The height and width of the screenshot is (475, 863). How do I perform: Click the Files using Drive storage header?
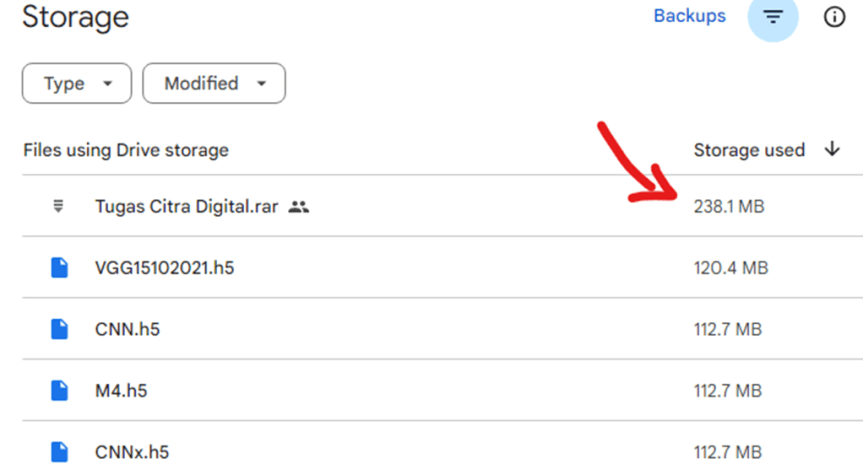tap(126, 150)
